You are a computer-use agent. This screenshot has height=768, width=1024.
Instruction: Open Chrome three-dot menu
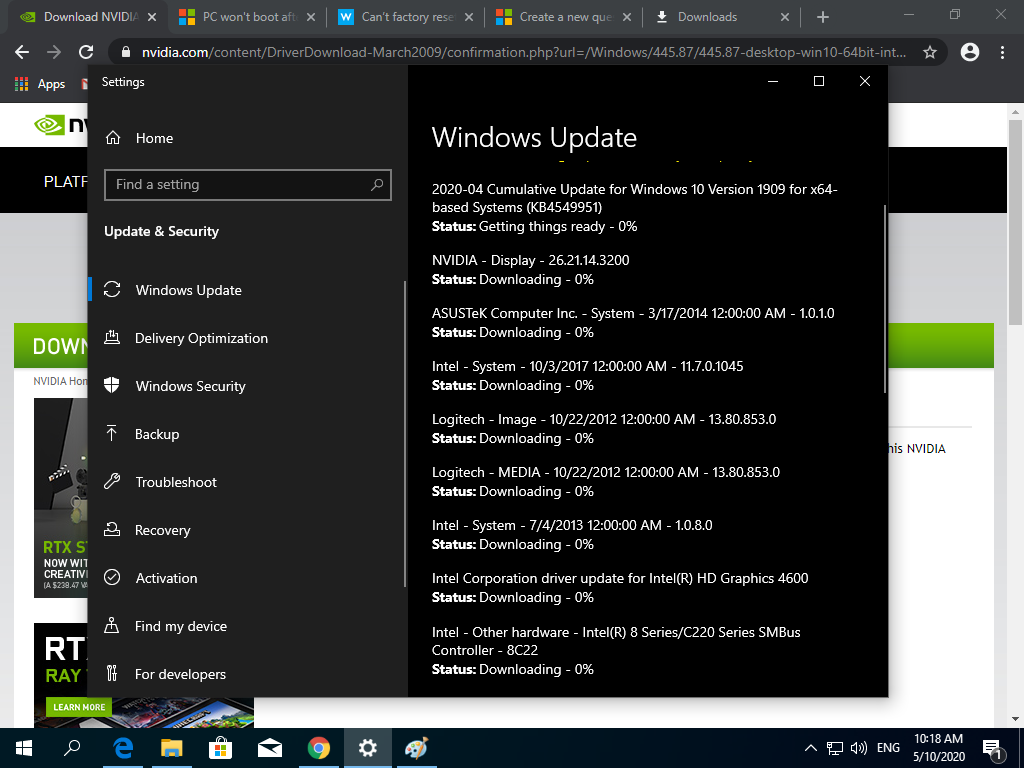click(1002, 52)
